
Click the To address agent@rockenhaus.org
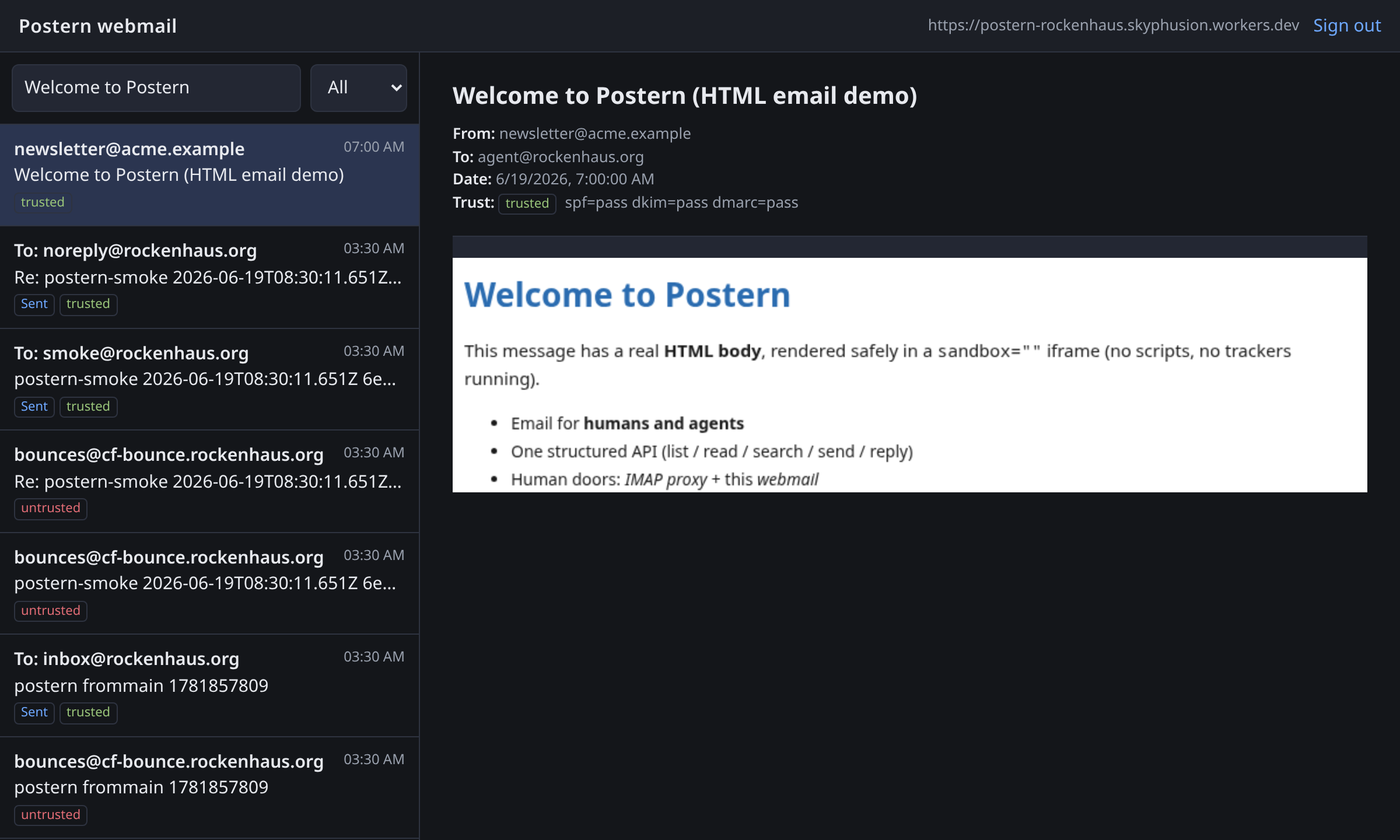pos(561,157)
